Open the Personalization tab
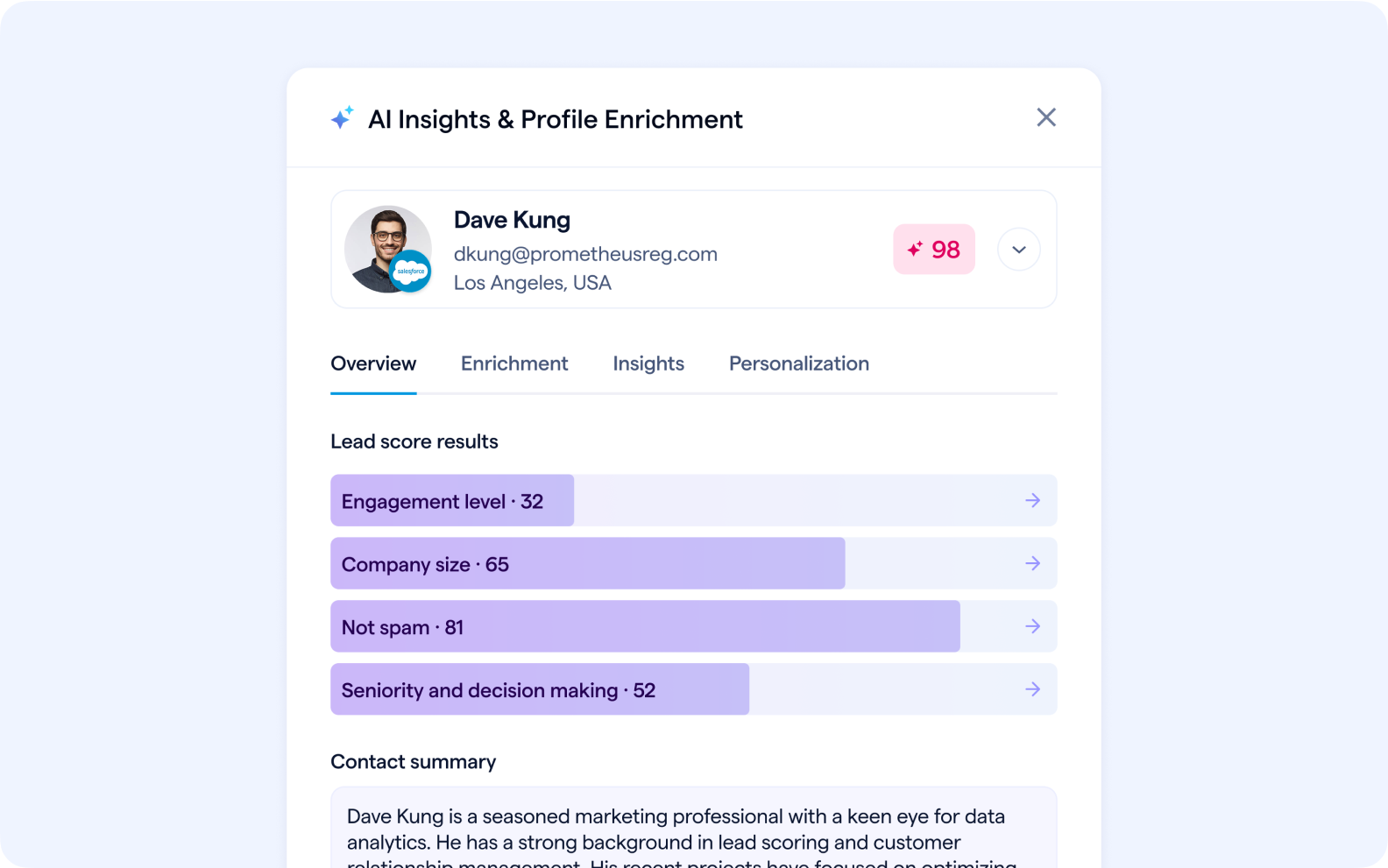1388x868 pixels. pos(799,363)
